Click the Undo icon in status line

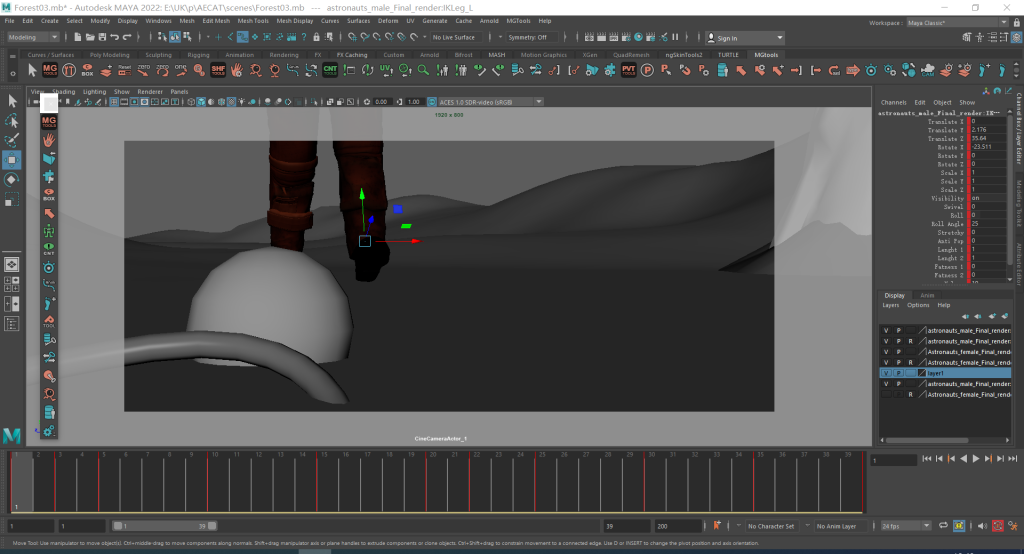pos(115,37)
